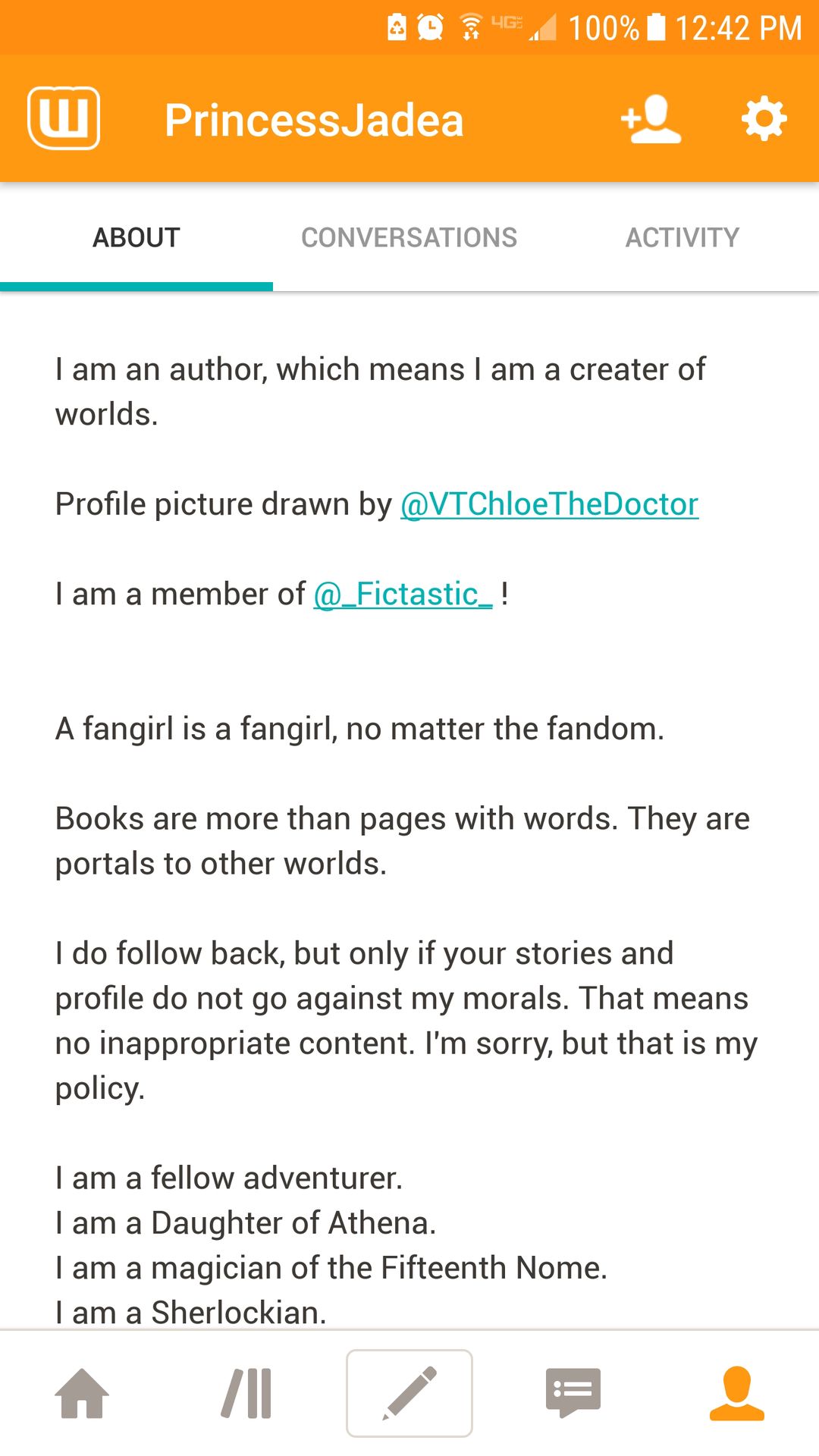Open the add-friend follow icon
The image size is (819, 1456).
click(x=651, y=119)
